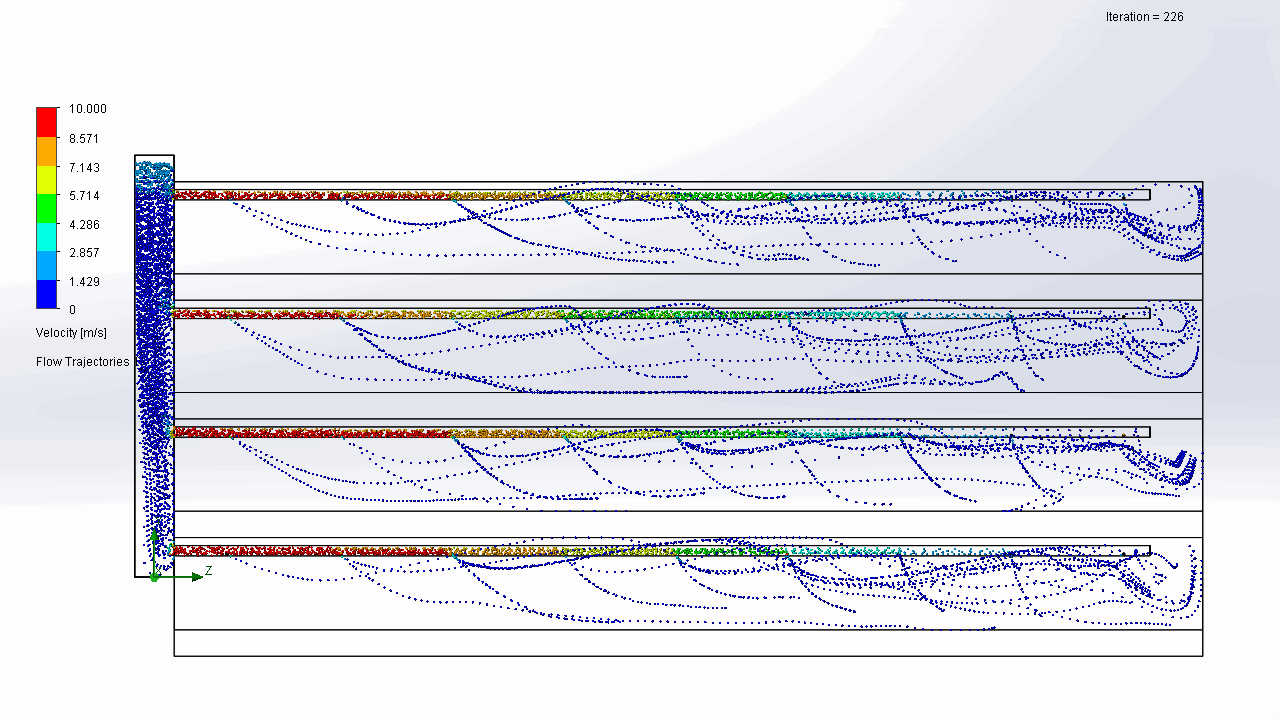Click the Z axis label on the triad
The image size is (1280, 720).
point(209,571)
